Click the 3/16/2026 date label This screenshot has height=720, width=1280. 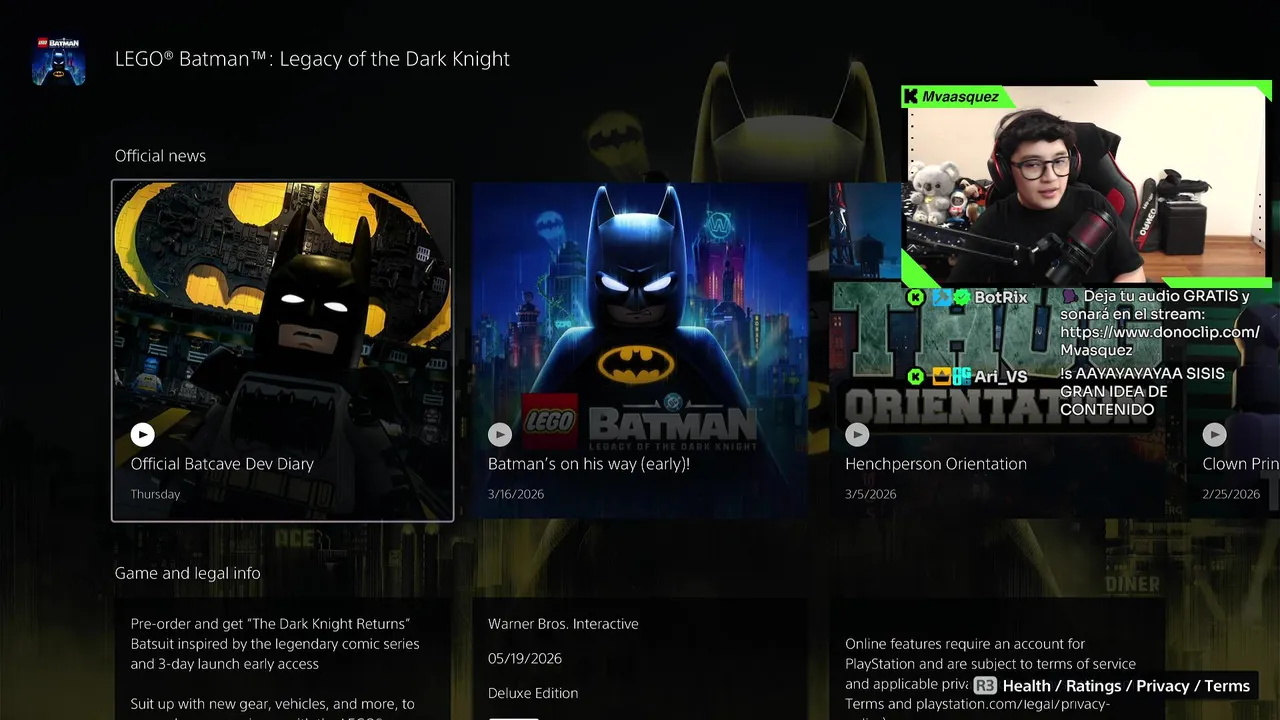(517, 494)
